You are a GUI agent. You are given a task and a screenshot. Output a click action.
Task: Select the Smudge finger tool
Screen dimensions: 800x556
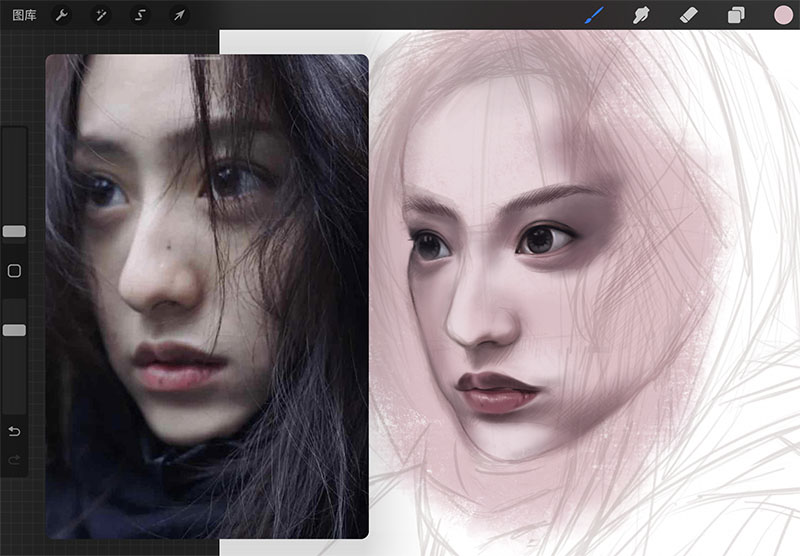[641, 15]
